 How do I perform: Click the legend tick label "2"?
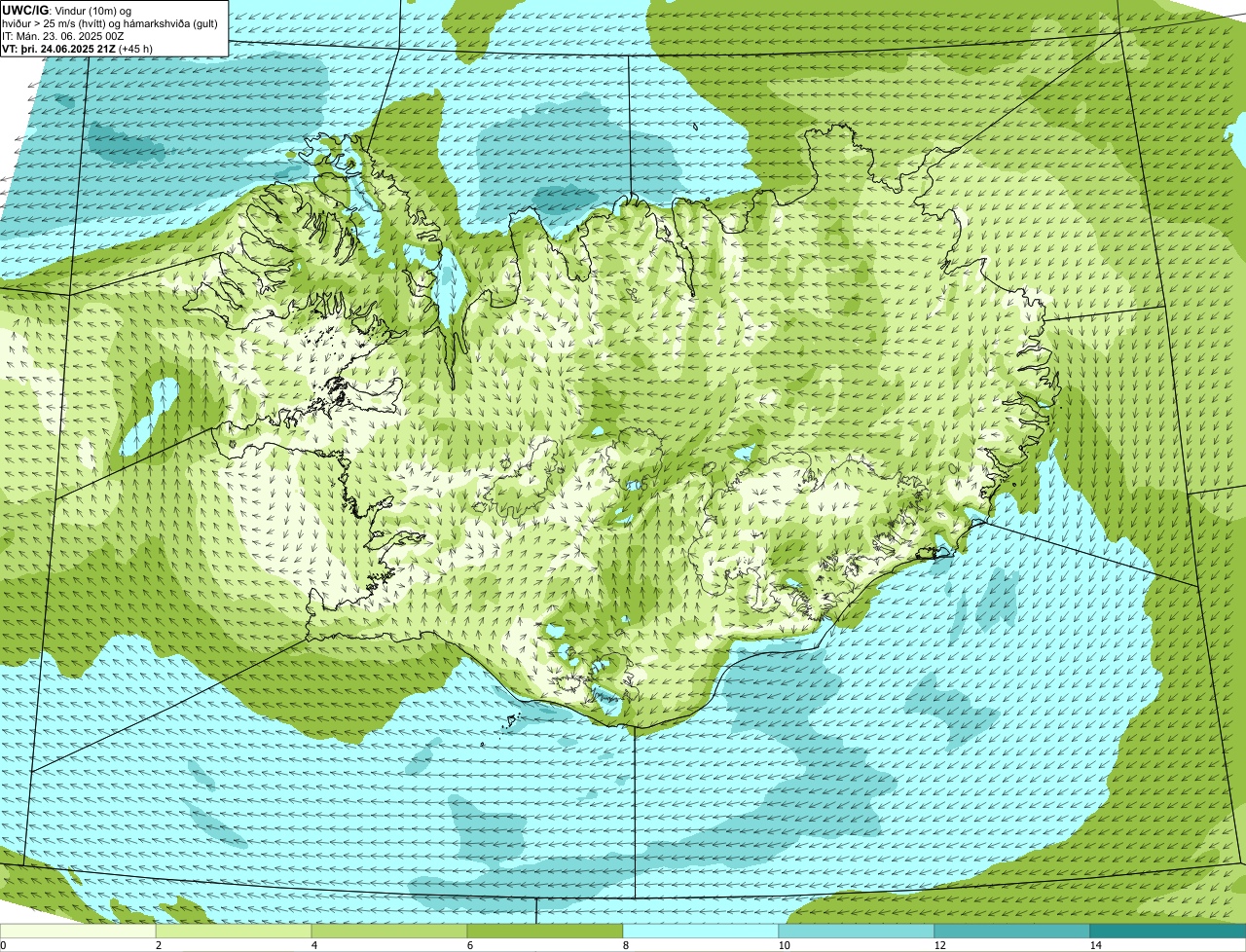pos(158,945)
